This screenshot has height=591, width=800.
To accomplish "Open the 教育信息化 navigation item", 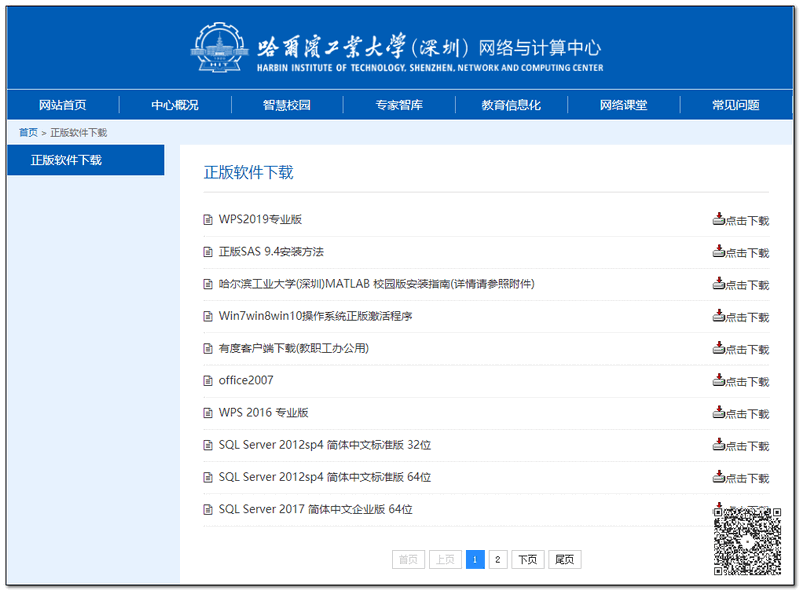I will (x=511, y=105).
